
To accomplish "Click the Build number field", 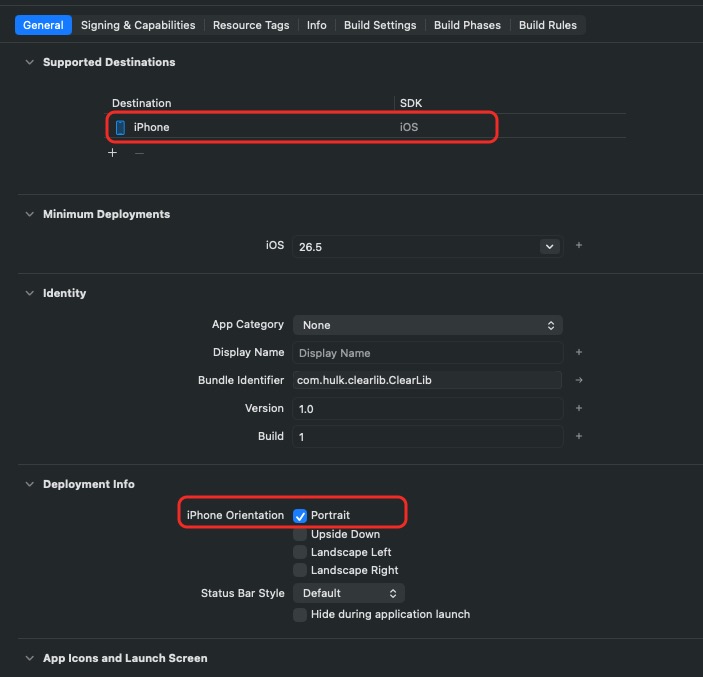I will click(x=428, y=436).
